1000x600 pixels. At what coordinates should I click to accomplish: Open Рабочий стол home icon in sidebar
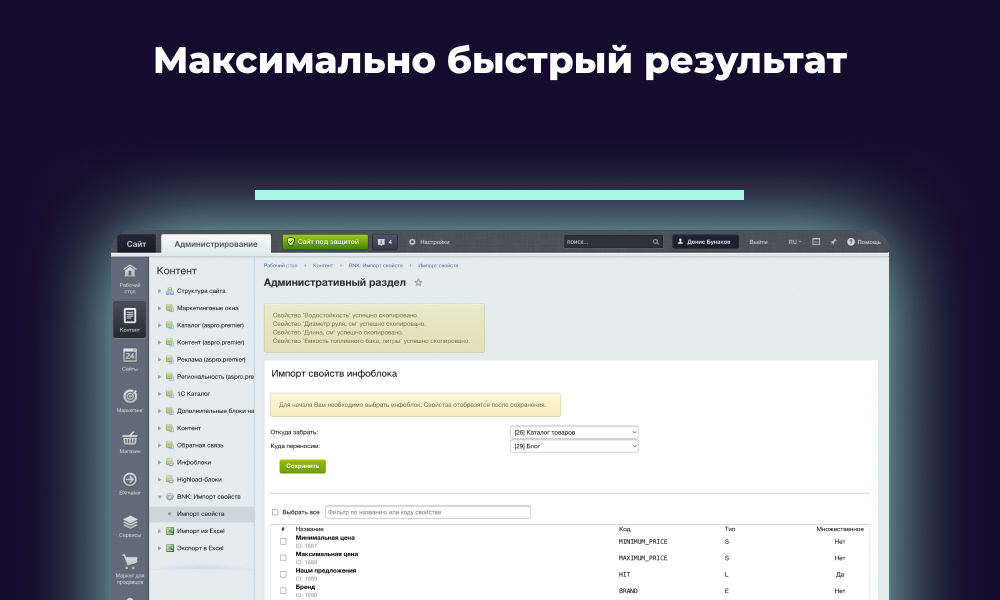[129, 272]
